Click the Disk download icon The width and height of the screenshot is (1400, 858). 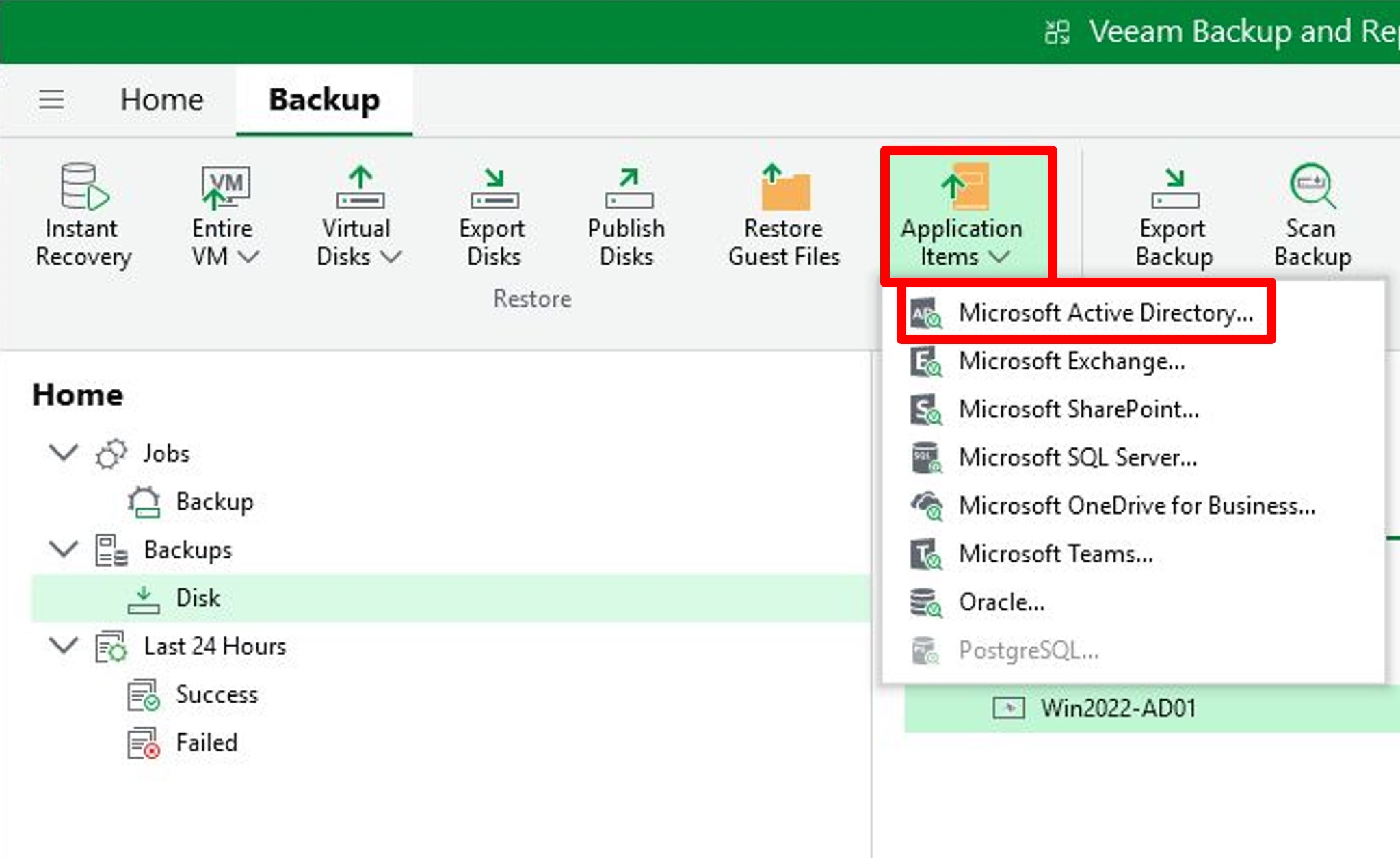click(144, 599)
